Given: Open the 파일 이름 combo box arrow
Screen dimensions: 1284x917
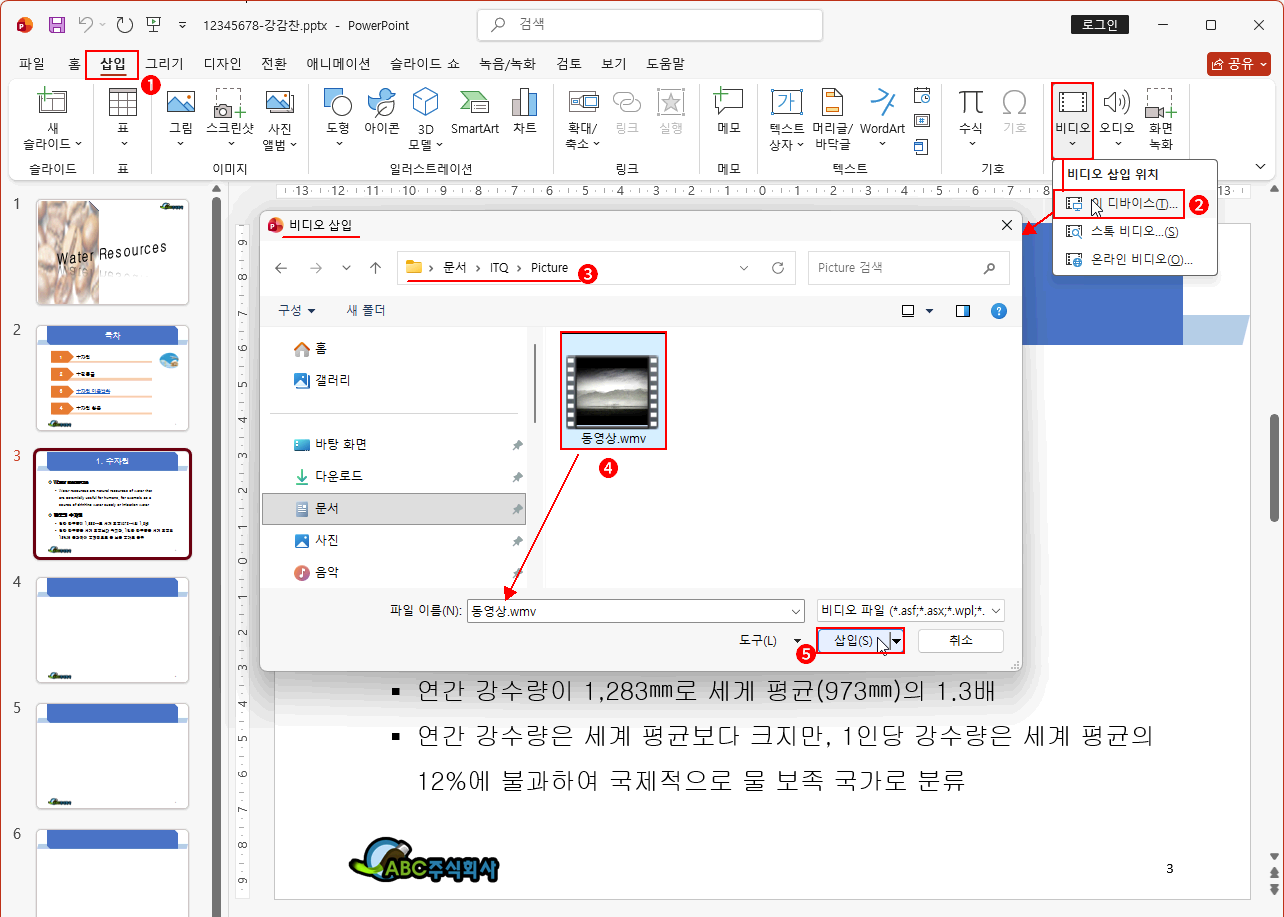Looking at the screenshot, I should (797, 609).
